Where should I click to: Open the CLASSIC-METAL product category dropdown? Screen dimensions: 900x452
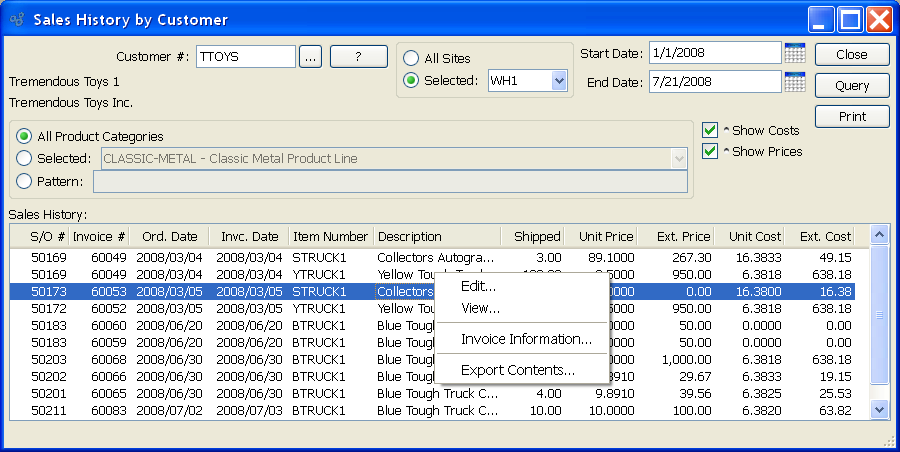pyautogui.click(x=679, y=159)
